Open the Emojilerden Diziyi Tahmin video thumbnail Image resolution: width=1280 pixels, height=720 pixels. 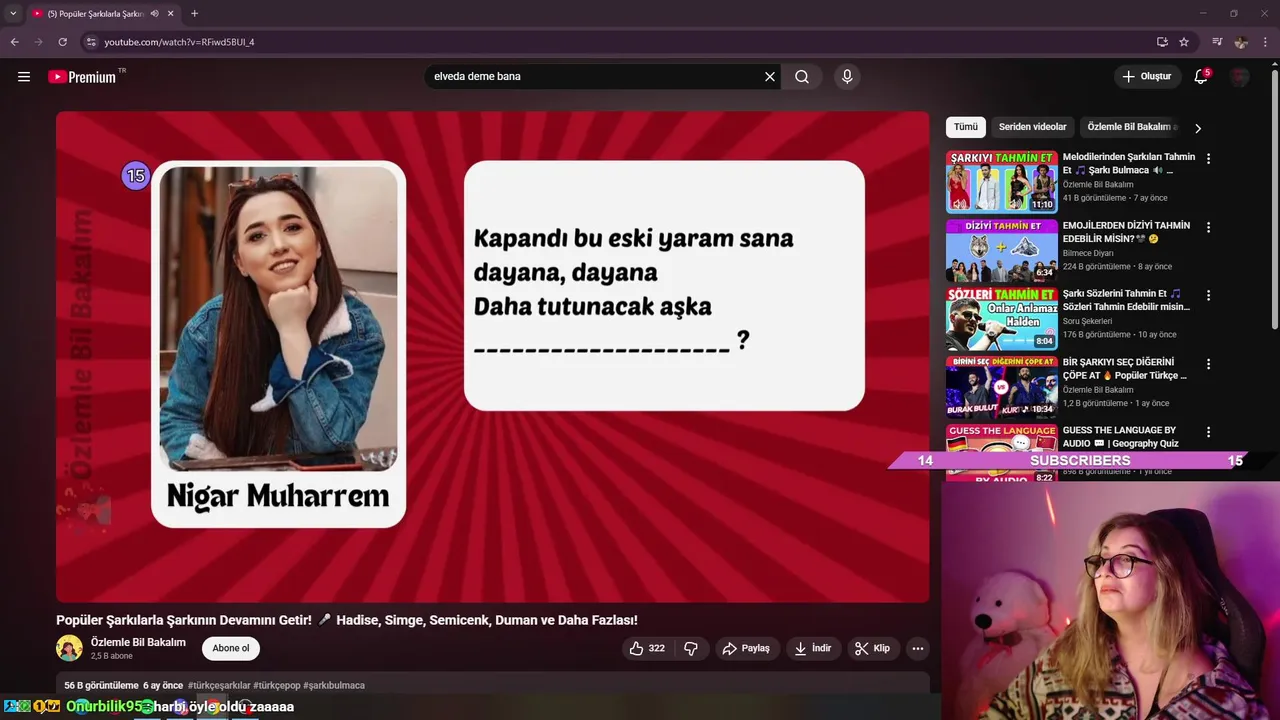[x=1001, y=250]
